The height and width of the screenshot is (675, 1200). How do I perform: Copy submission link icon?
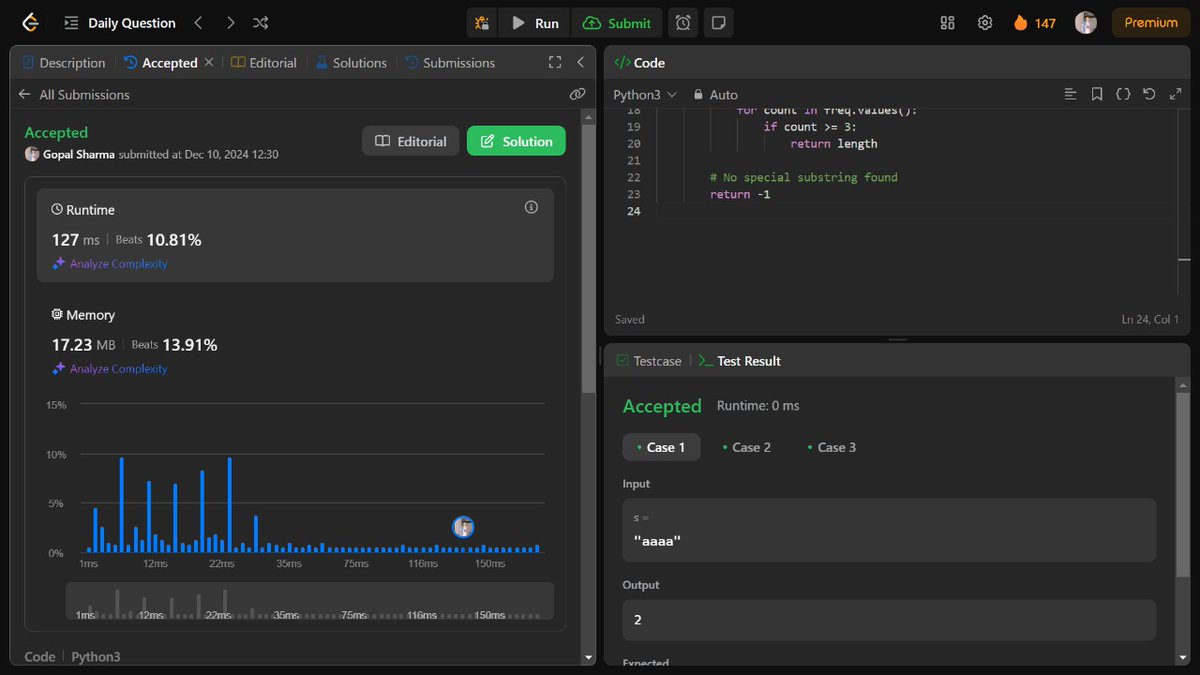click(577, 94)
